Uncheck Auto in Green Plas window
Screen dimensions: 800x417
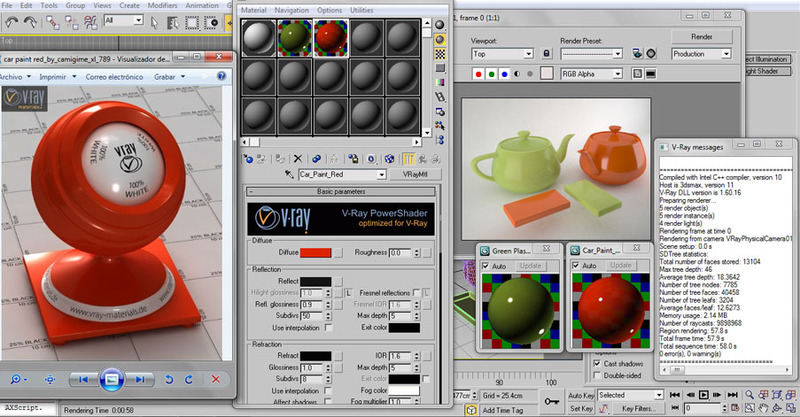click(x=486, y=266)
